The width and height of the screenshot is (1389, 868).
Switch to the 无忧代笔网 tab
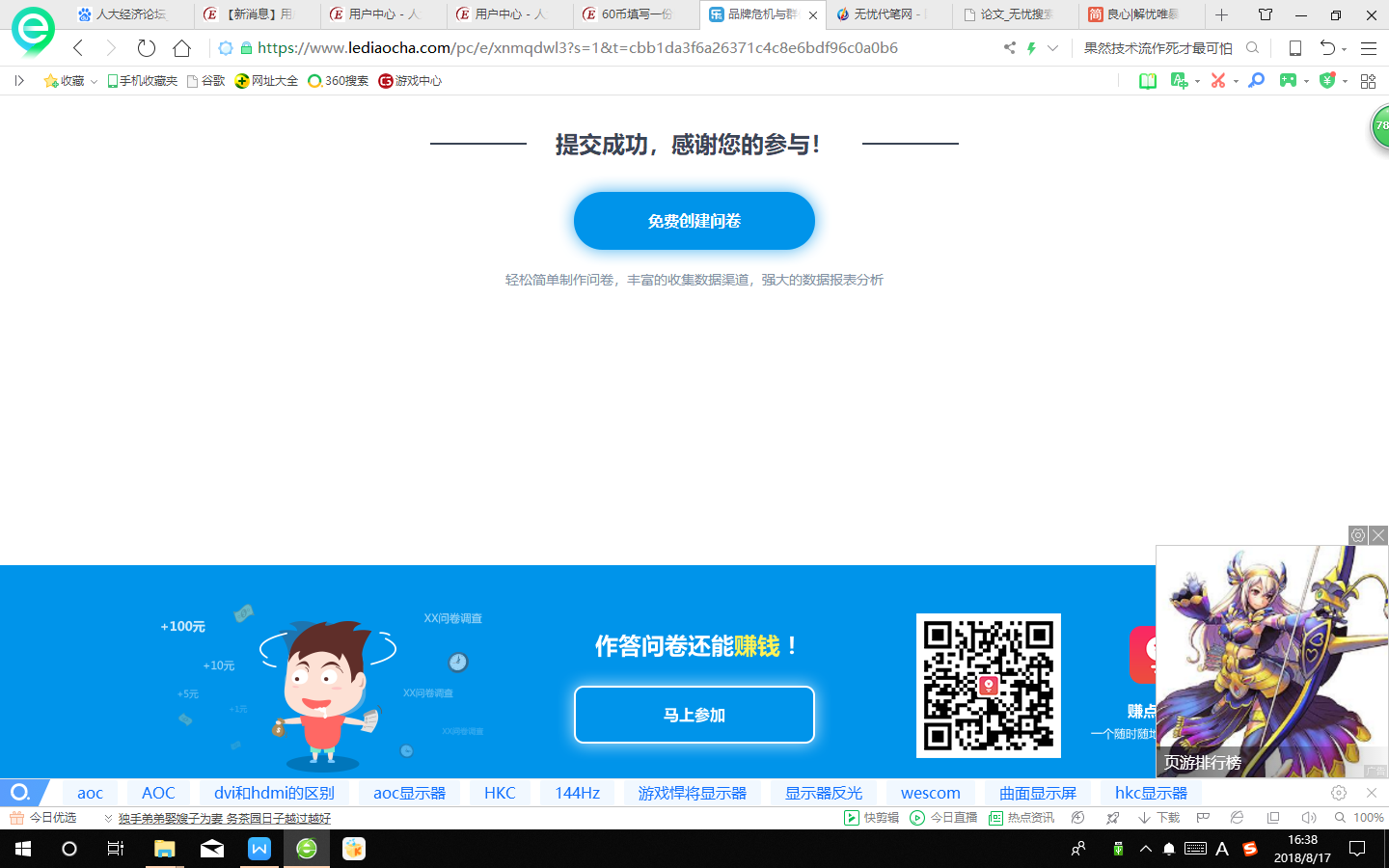887,14
